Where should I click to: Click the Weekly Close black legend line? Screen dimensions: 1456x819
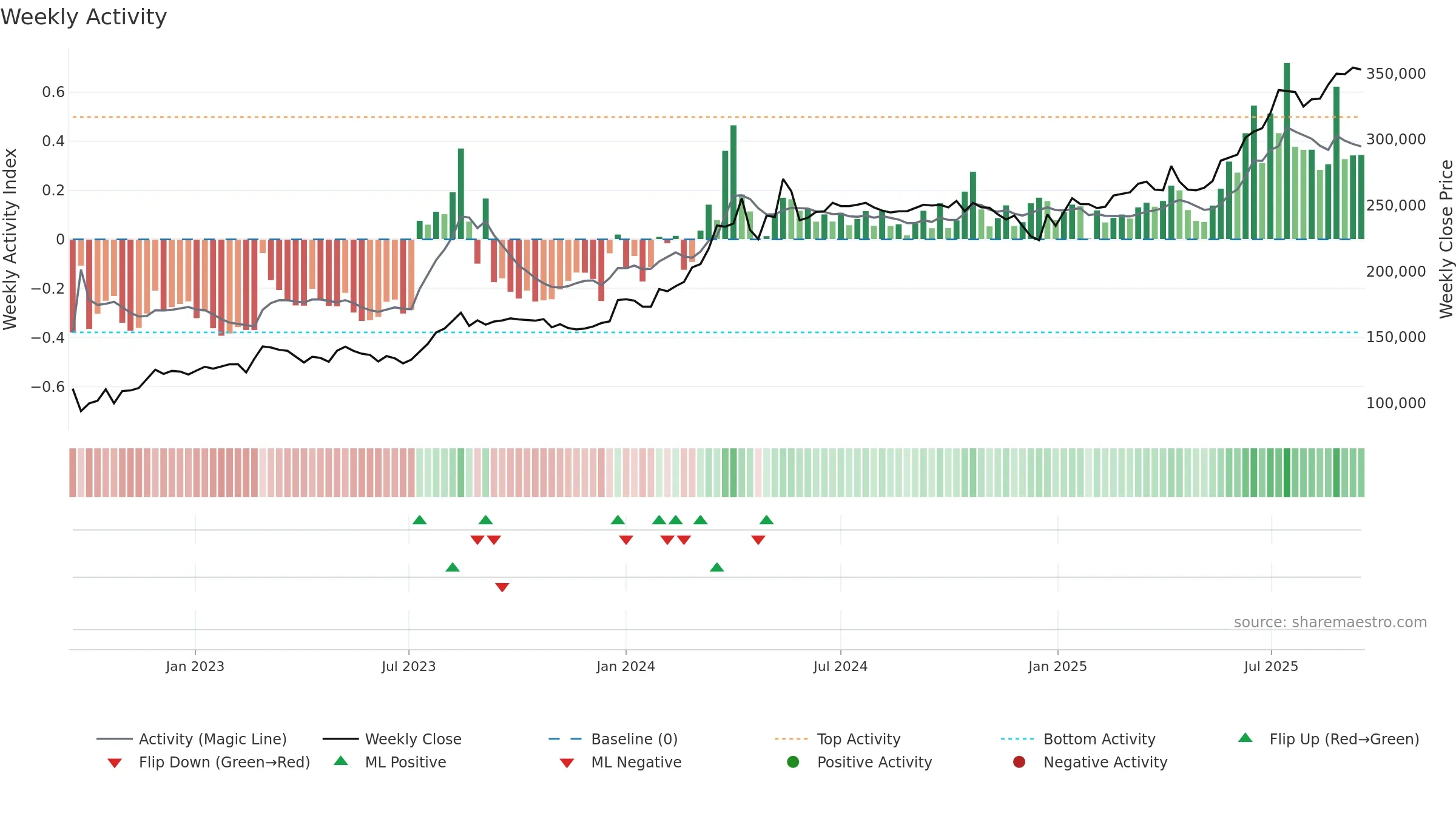coord(340,739)
